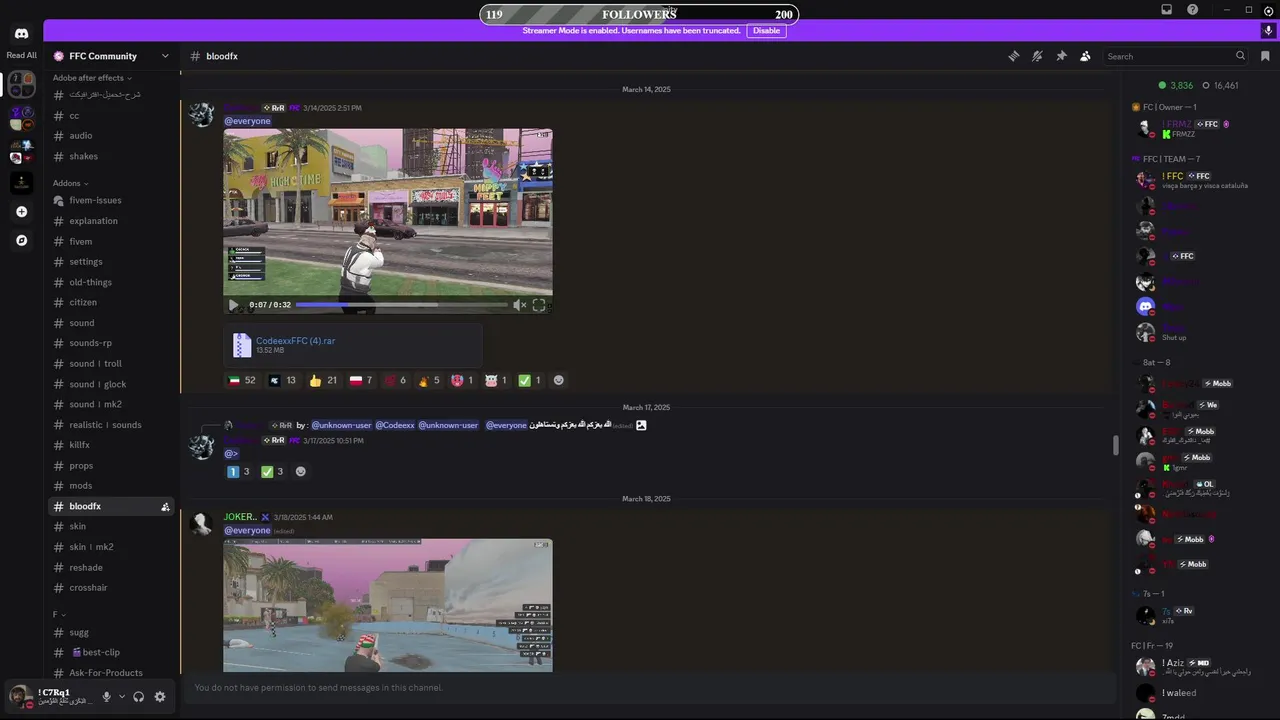
Task: Deafen with the headphones icon
Action: [x=139, y=697]
